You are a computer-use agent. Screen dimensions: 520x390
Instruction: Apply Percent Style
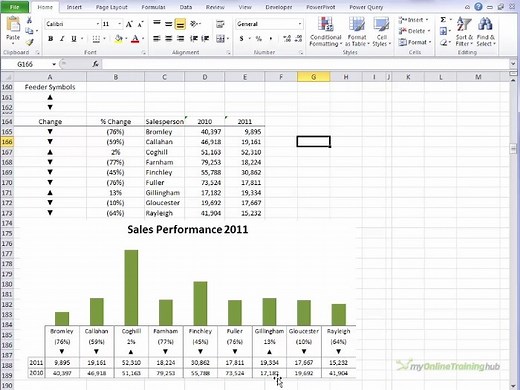tap(258, 39)
